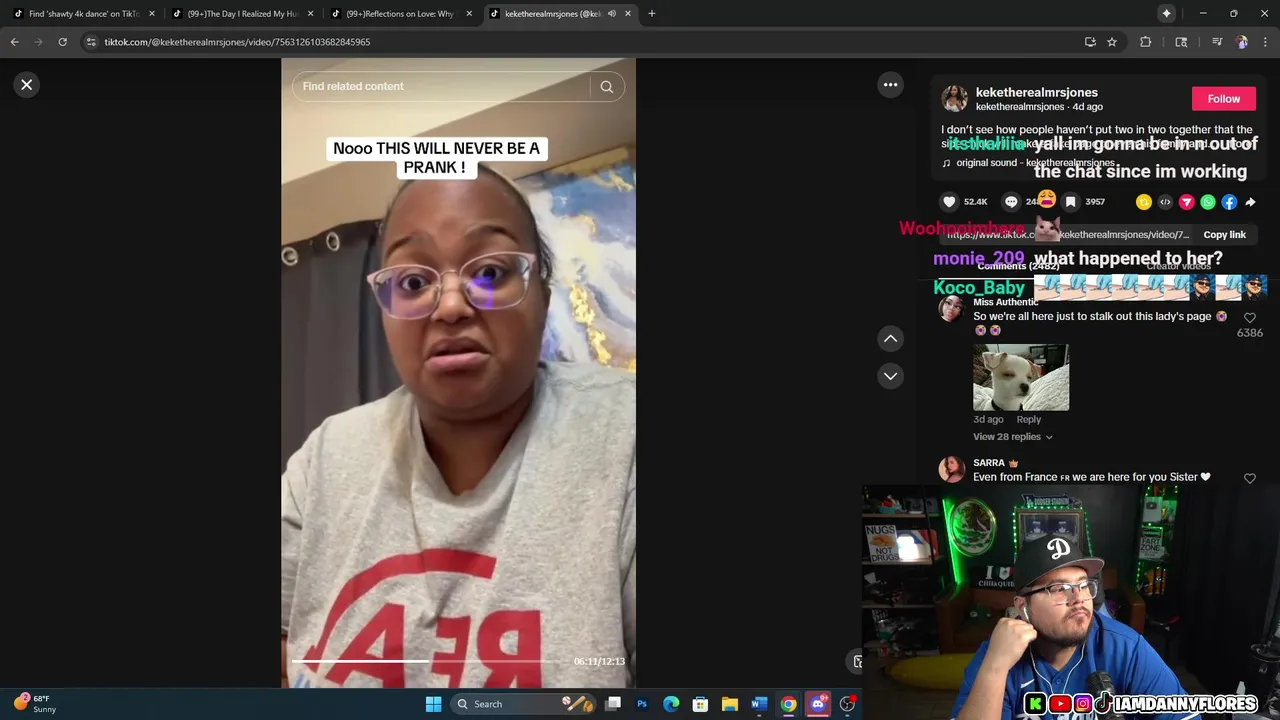Share the video to WhatsApp

tap(1208, 202)
